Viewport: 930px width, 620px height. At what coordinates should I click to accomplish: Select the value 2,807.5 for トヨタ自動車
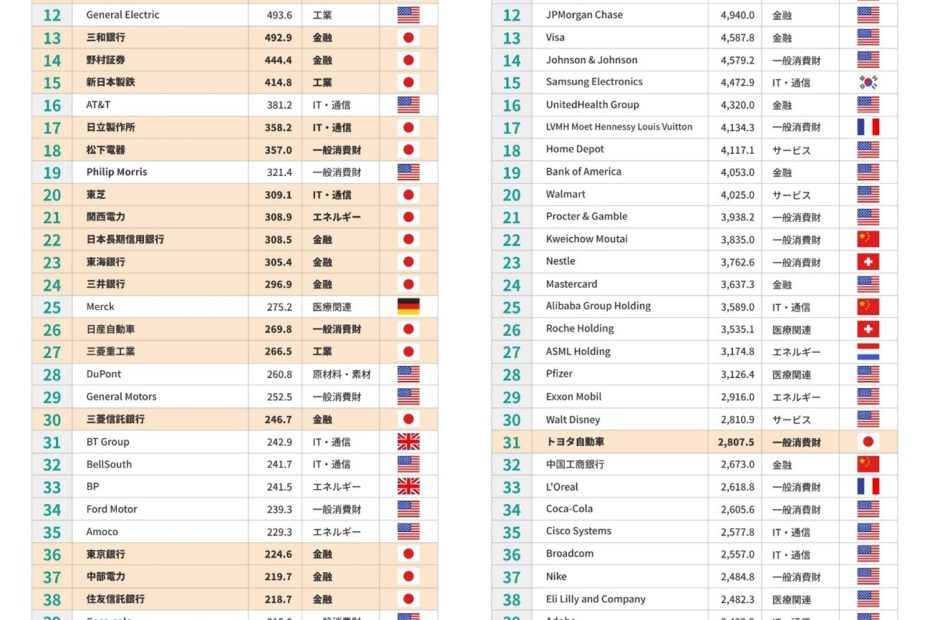[x=736, y=442]
